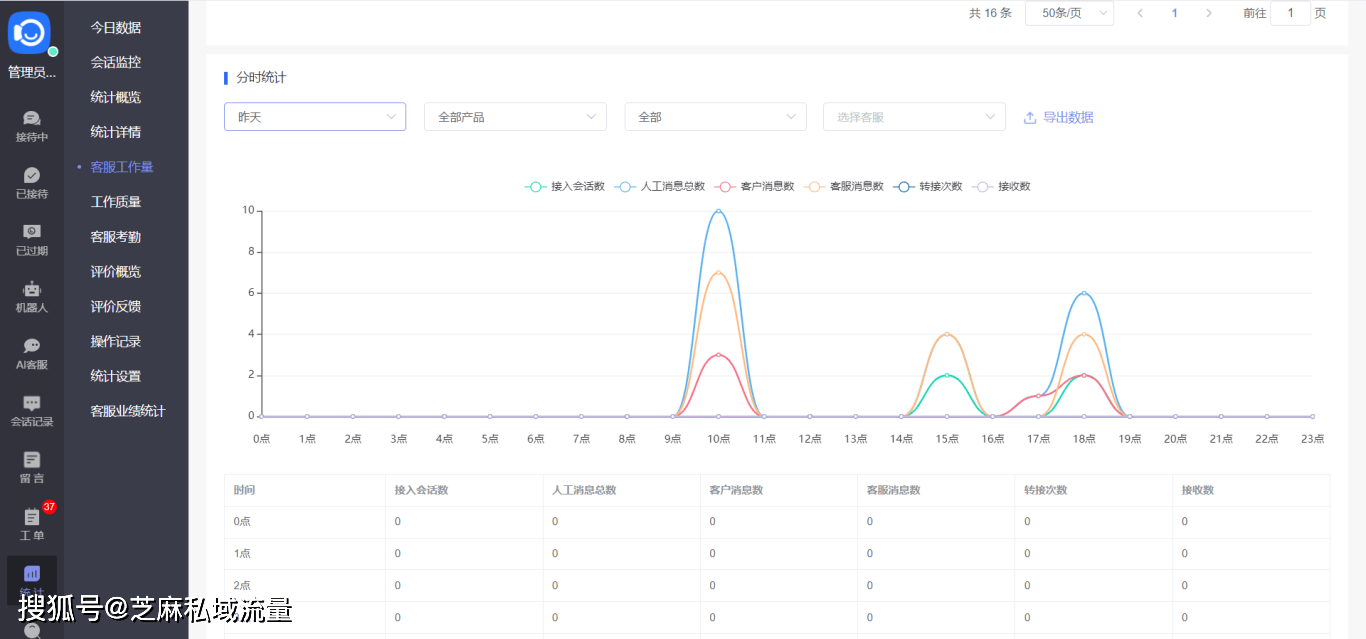Toggle 客户消息数 legend entry
1366x639 pixels.
click(755, 187)
